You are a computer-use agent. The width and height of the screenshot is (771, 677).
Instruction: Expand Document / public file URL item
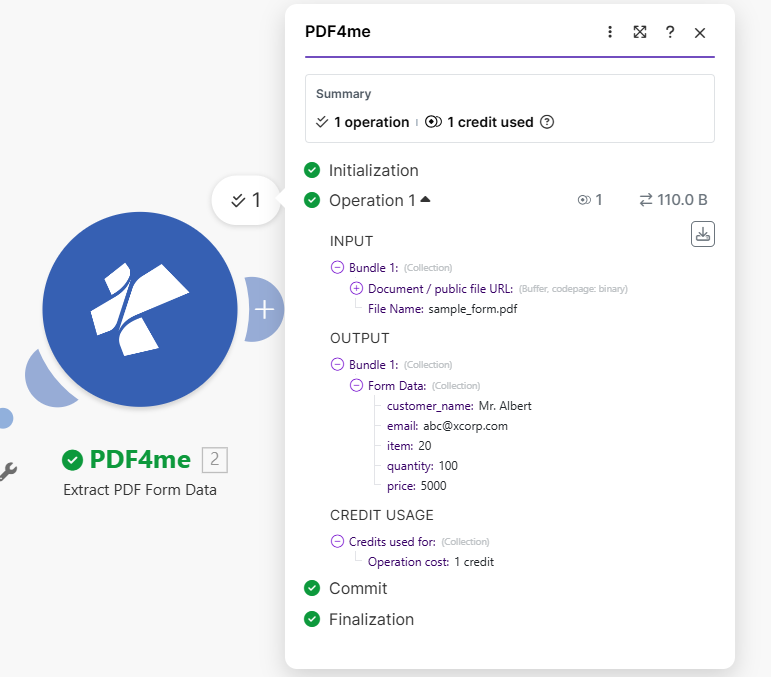(x=356, y=288)
